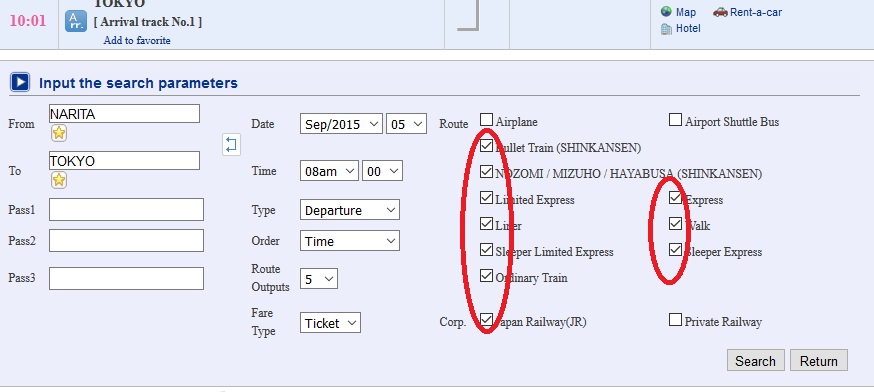Uncheck the Ordinary Train checkbox
Image resolution: width=874 pixels, height=392 pixels.
click(x=487, y=276)
